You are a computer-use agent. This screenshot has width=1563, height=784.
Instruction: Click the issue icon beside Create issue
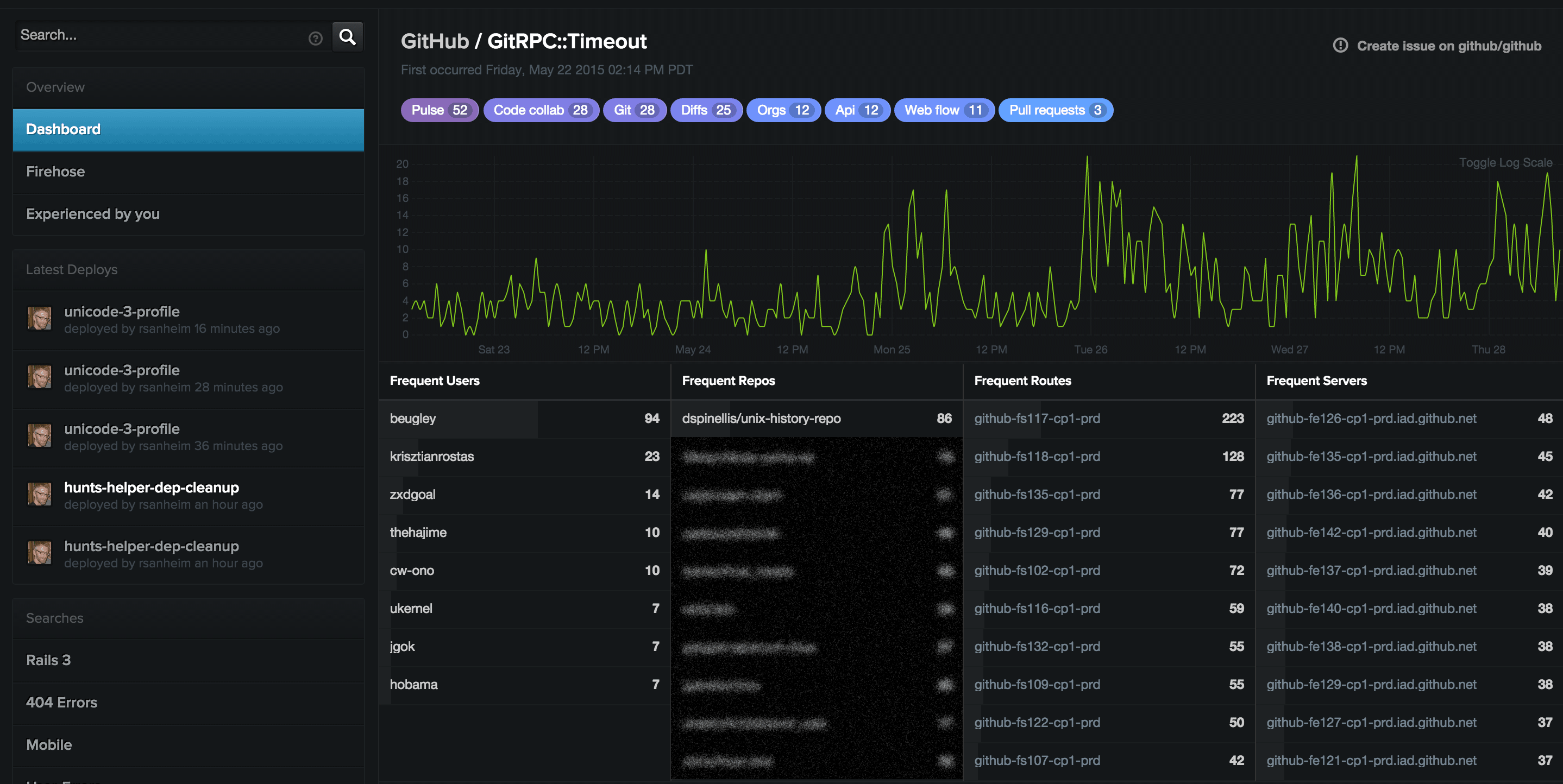(x=1340, y=46)
